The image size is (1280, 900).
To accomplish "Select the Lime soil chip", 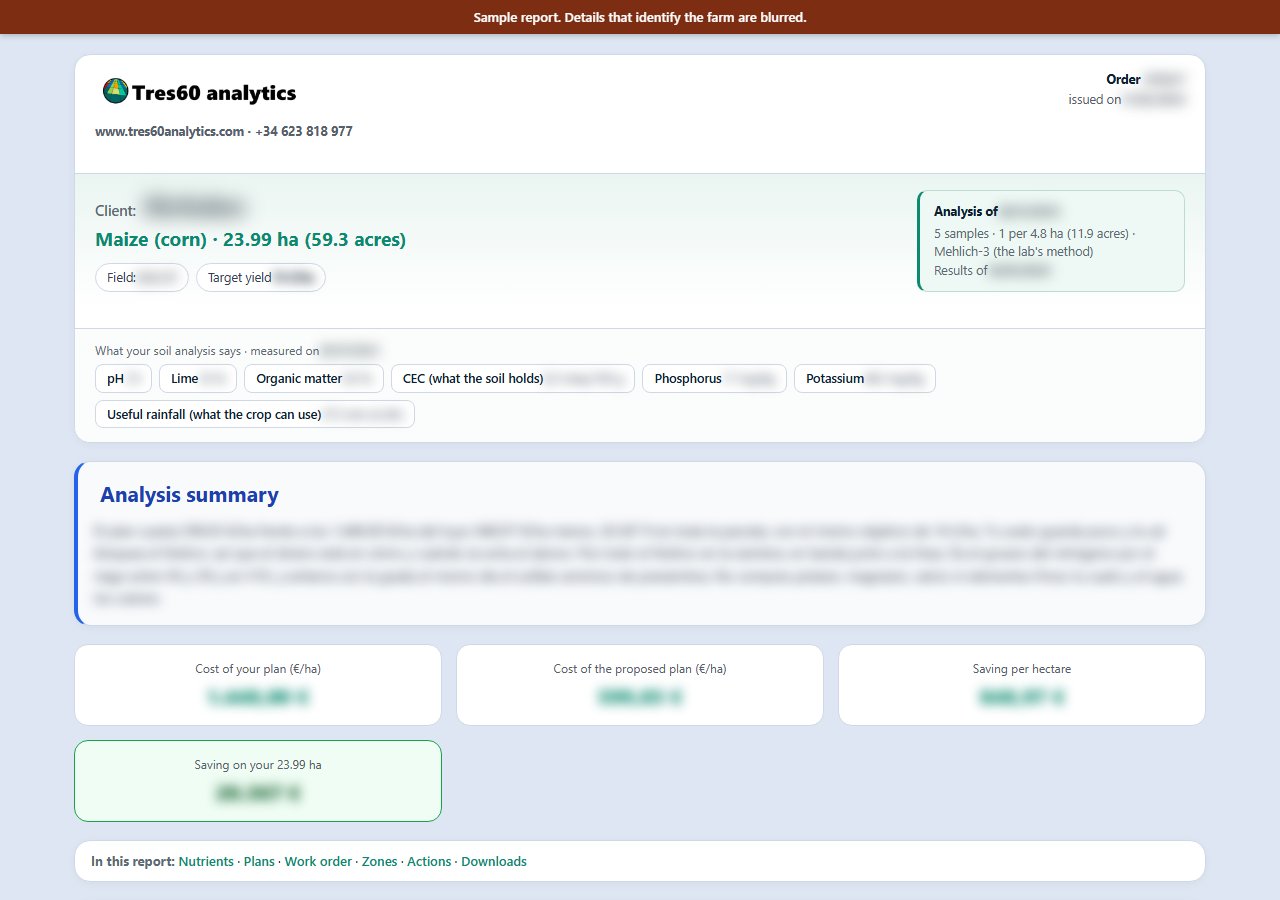I will pyautogui.click(x=198, y=379).
